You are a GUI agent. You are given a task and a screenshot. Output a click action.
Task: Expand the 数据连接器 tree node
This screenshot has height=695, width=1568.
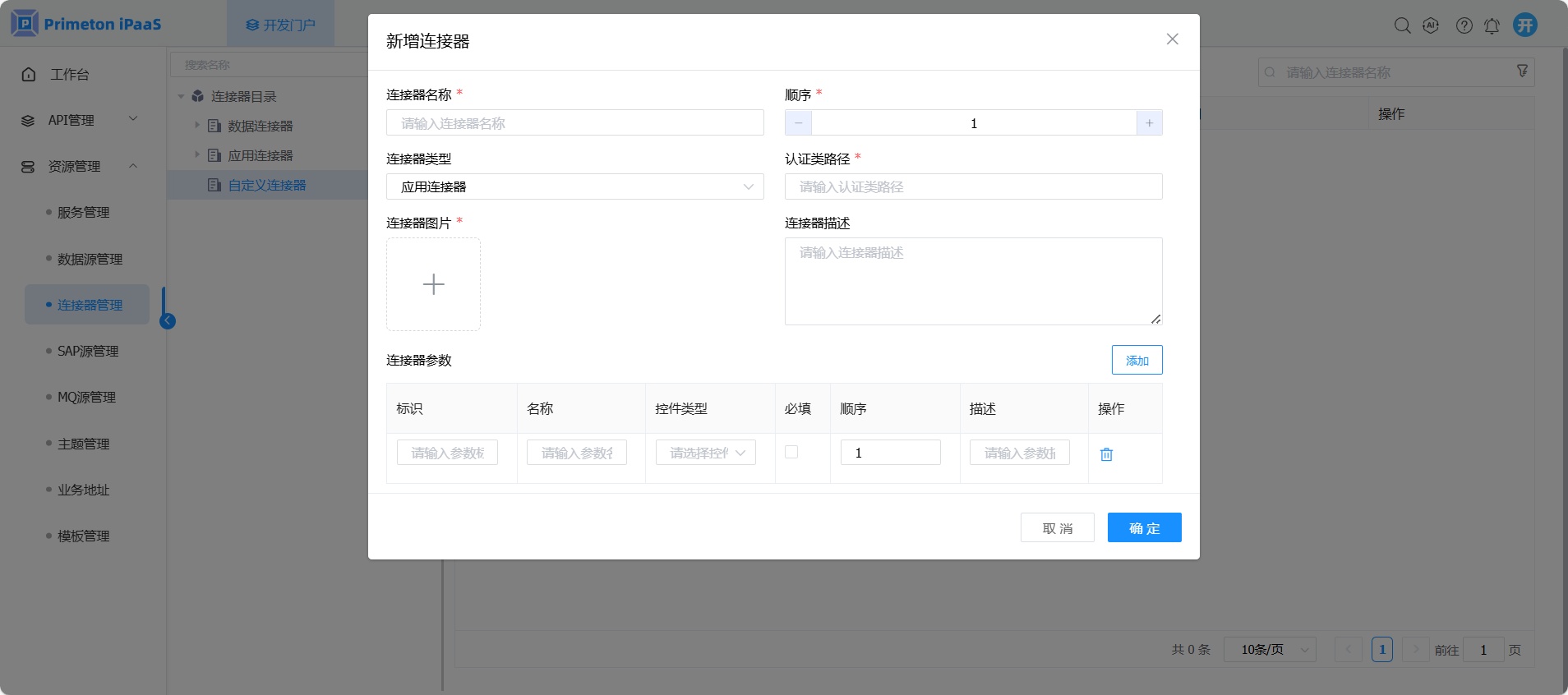pyautogui.click(x=197, y=126)
